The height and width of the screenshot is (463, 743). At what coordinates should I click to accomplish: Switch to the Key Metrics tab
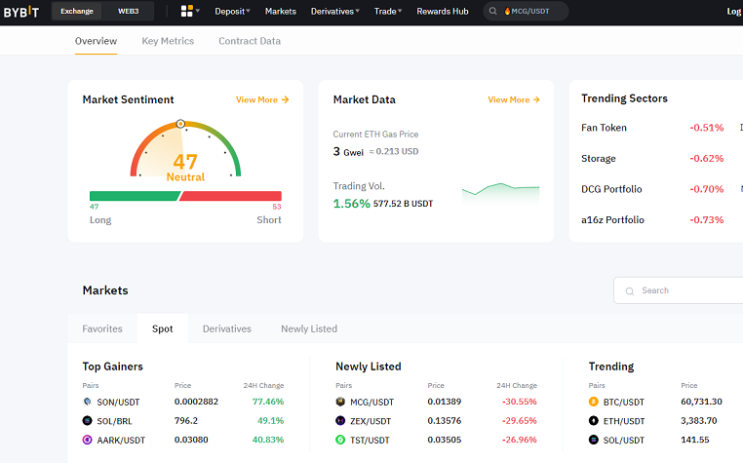point(168,41)
